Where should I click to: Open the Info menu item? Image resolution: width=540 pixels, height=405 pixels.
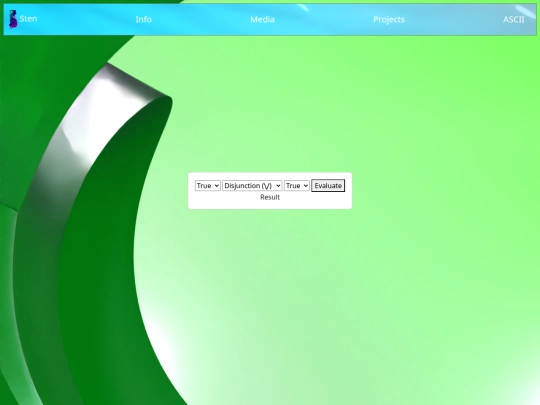pos(144,19)
